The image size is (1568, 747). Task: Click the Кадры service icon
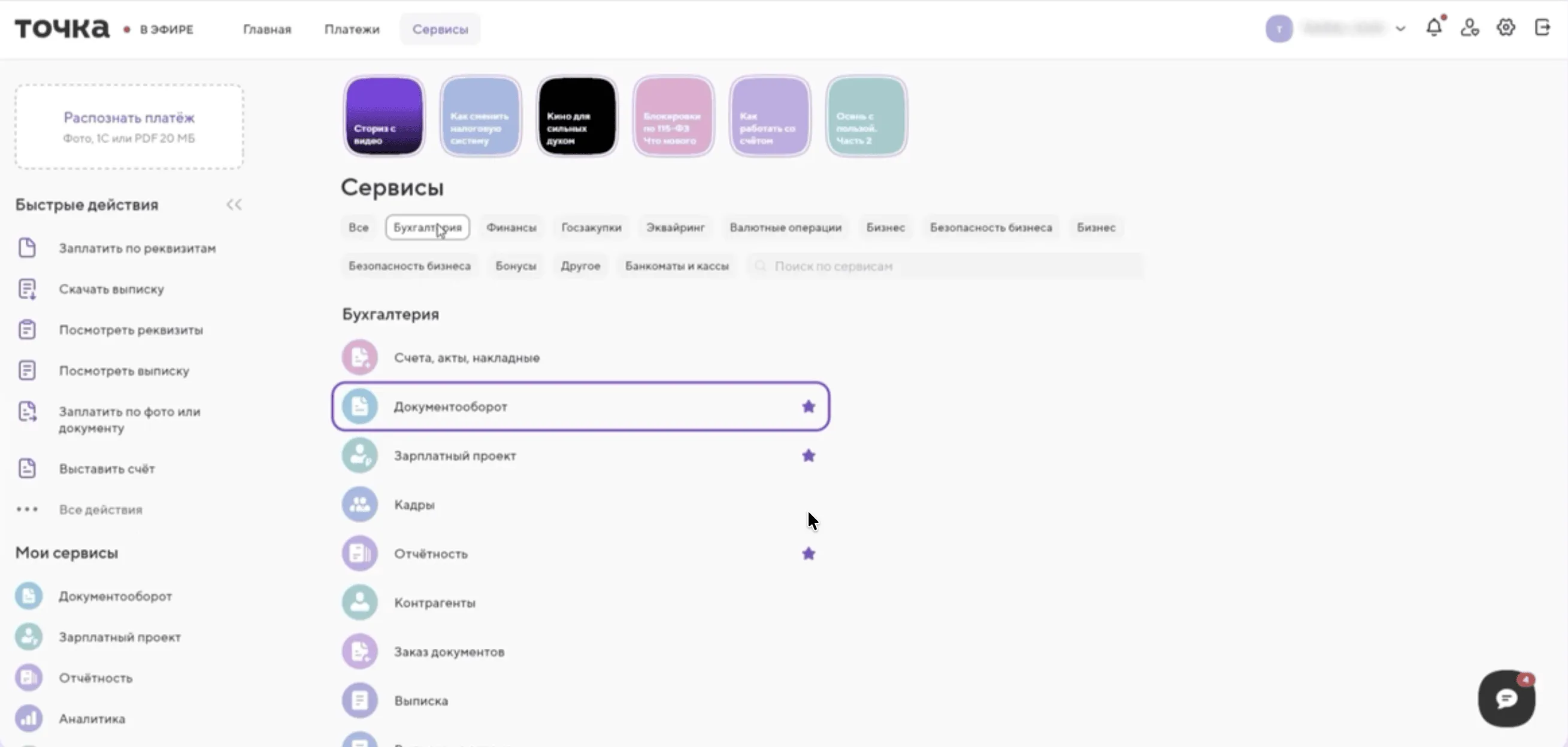coord(360,505)
